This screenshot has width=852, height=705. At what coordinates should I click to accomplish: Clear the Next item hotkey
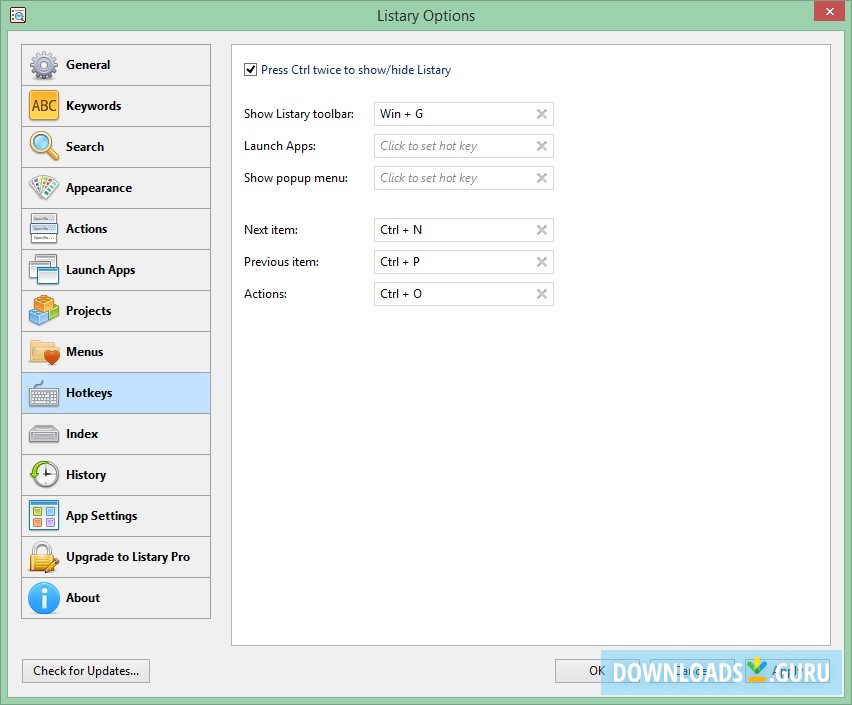click(542, 230)
